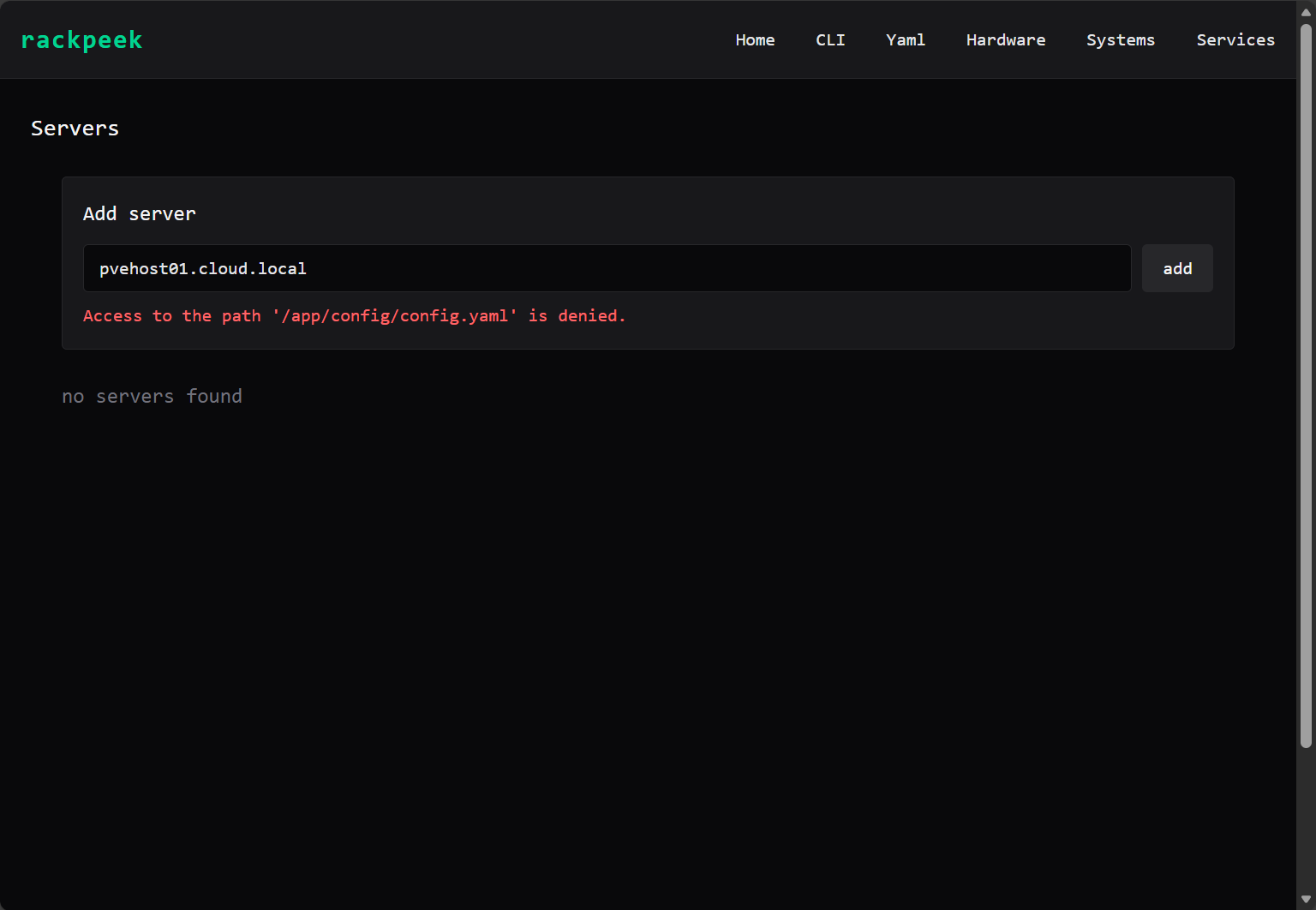Open the Yaml page
The height and width of the screenshot is (910, 1316).
pyautogui.click(x=906, y=40)
